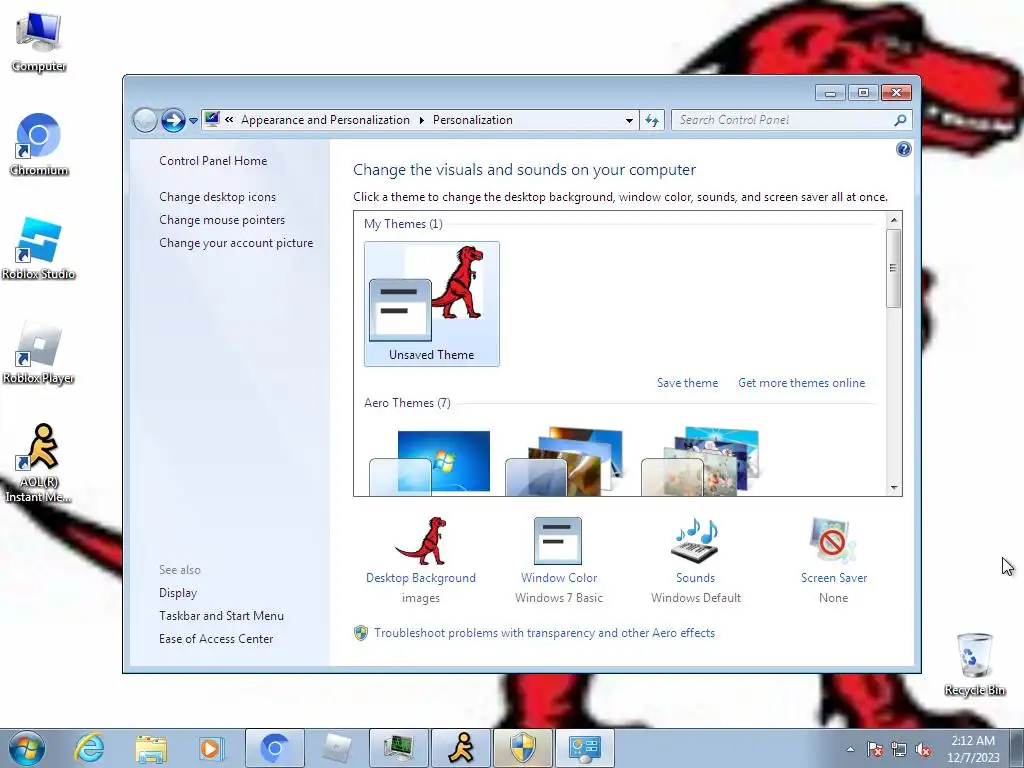1024x768 pixels.
Task: Click the Forward navigation arrow
Action: (173, 120)
